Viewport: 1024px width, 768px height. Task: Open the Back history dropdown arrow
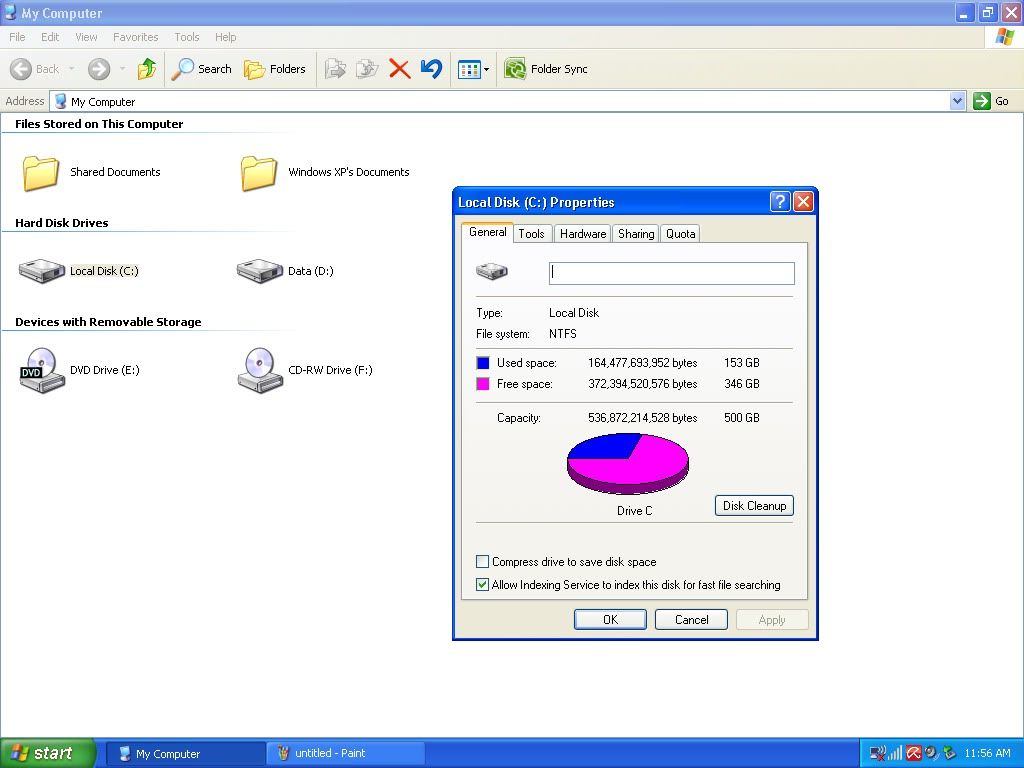pos(71,69)
